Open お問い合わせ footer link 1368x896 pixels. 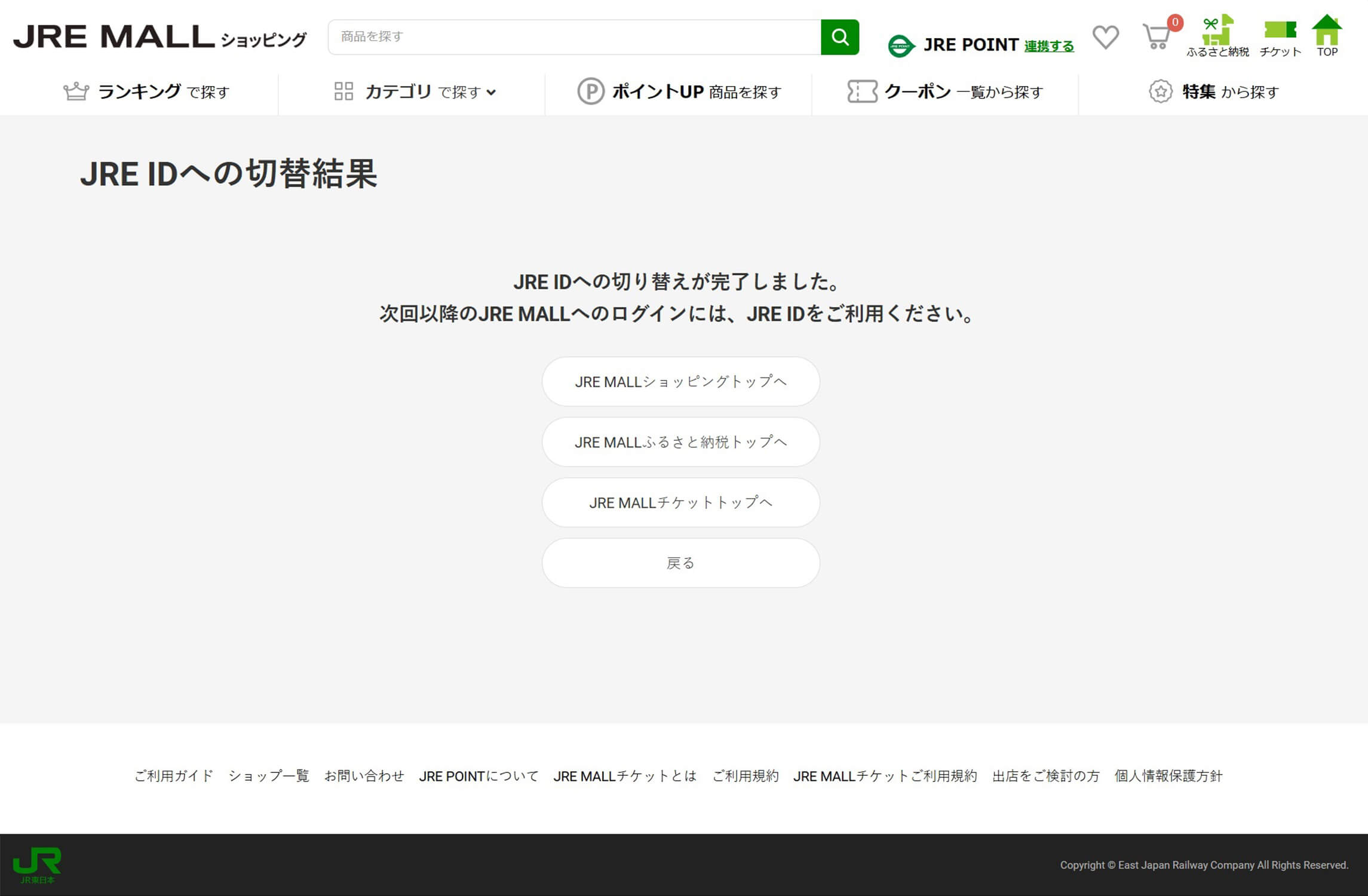364,776
